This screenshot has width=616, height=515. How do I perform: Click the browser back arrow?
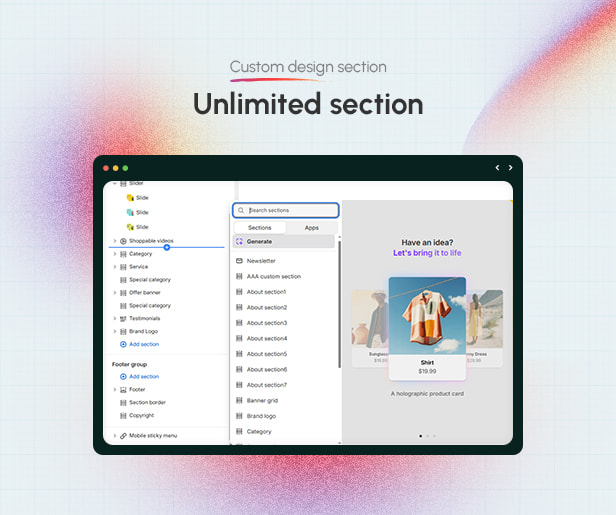497,168
